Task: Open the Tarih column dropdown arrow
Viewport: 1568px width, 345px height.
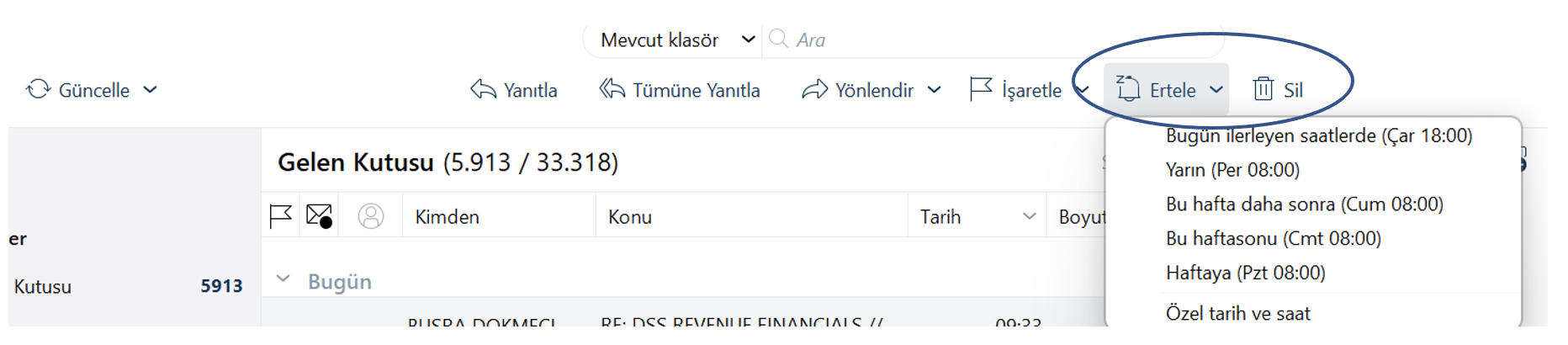Action: (x=1029, y=216)
